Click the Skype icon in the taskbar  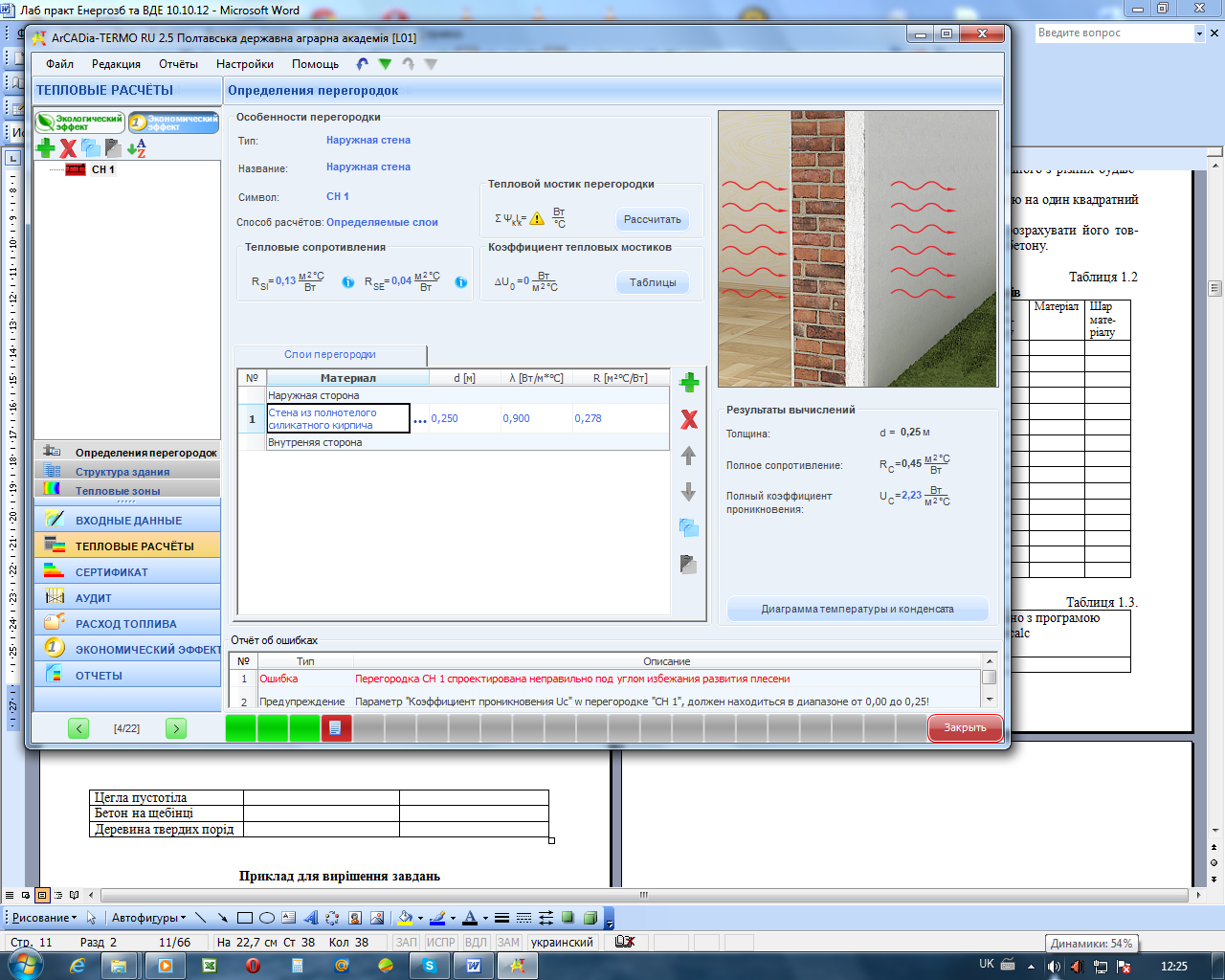click(x=430, y=966)
